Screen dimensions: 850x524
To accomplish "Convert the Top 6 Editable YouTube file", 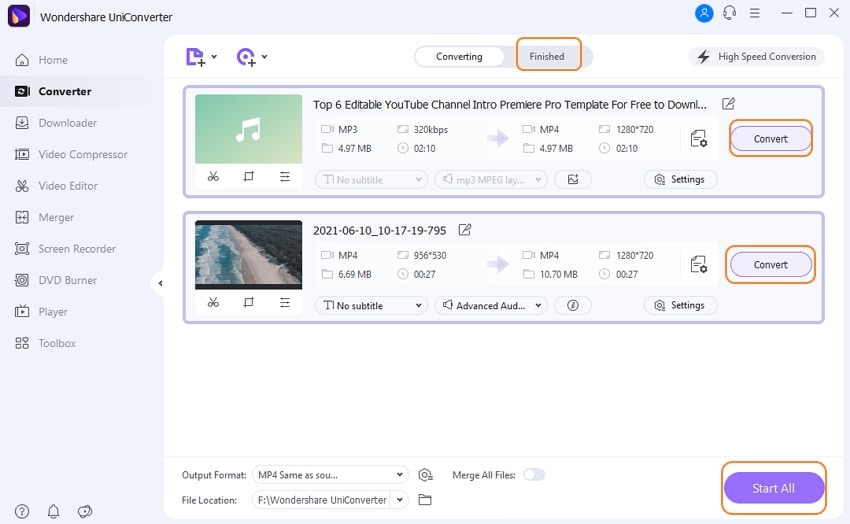I will click(770, 139).
